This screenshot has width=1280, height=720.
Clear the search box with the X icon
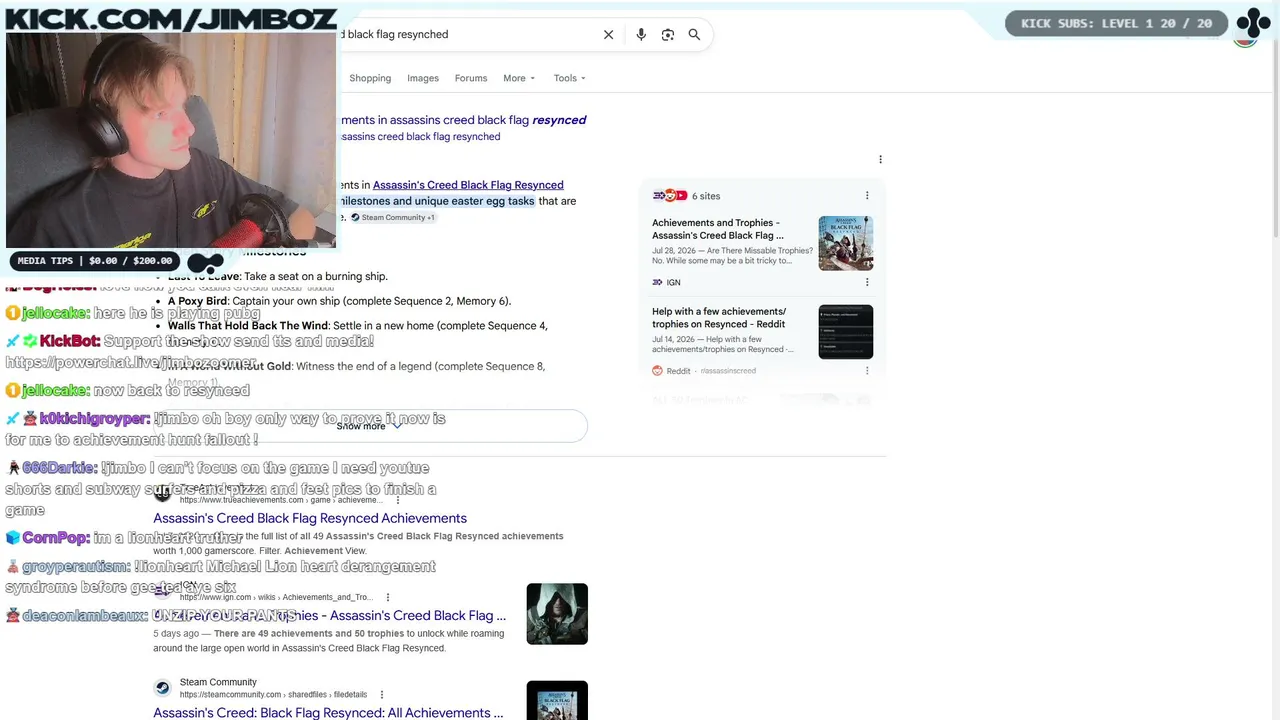(x=608, y=35)
